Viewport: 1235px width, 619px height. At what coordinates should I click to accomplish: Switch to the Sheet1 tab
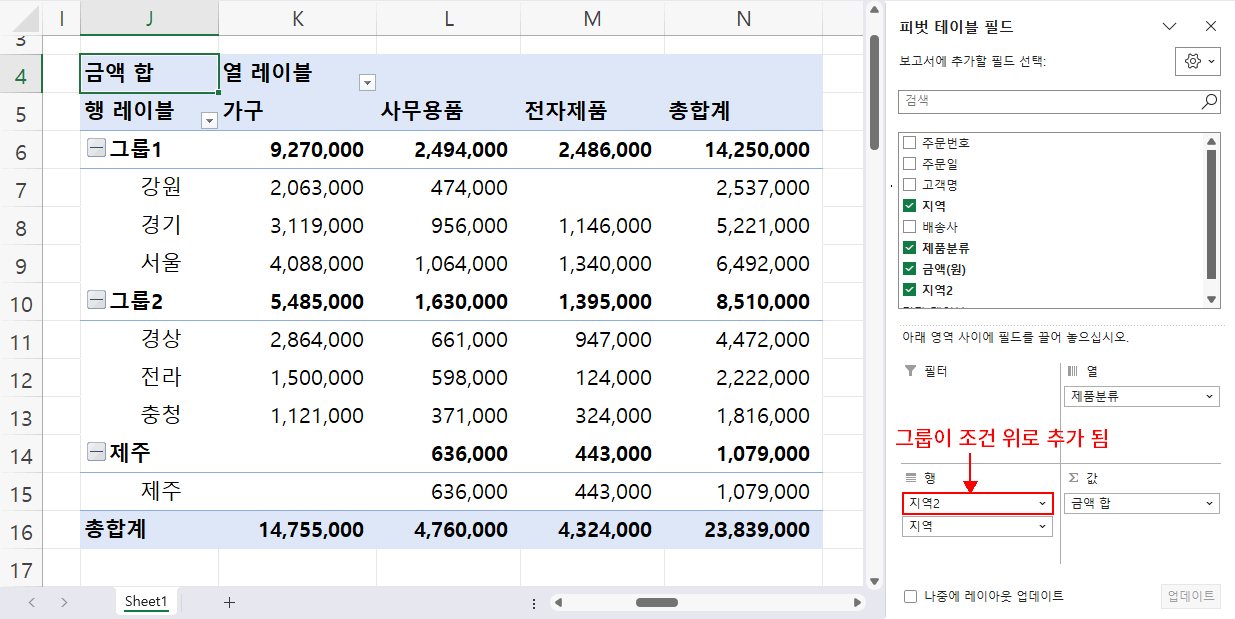pos(146,603)
